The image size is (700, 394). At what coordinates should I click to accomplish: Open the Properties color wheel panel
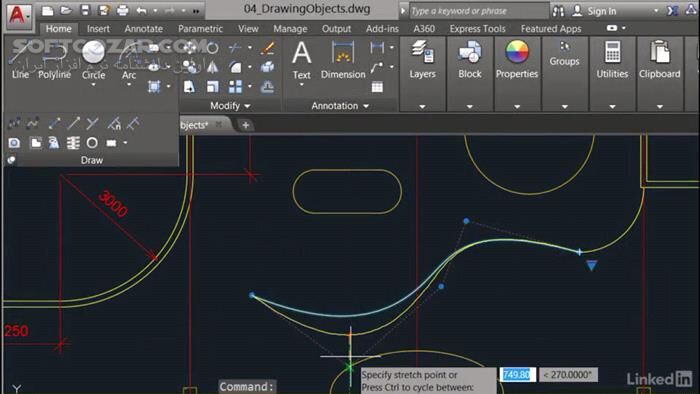pyautogui.click(x=517, y=59)
